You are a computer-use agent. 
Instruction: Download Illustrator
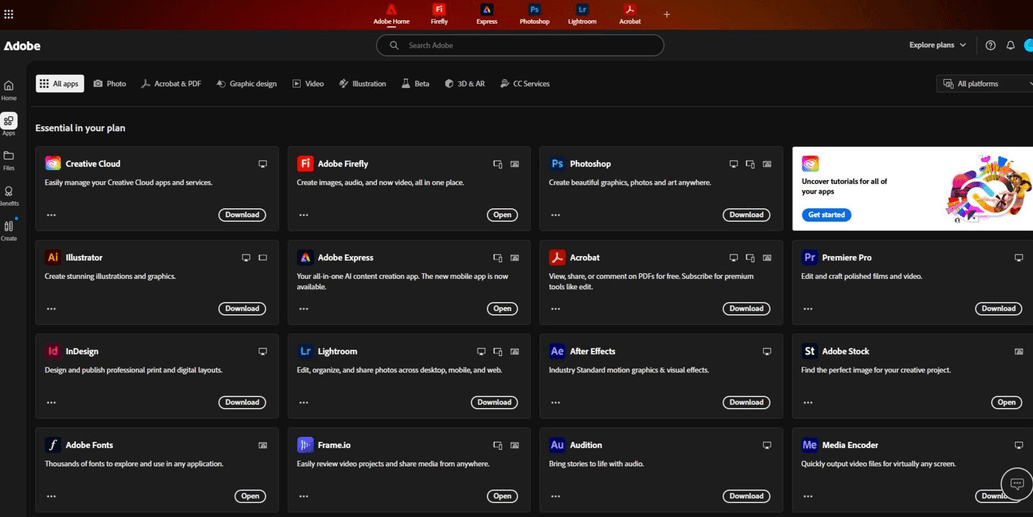pos(242,308)
